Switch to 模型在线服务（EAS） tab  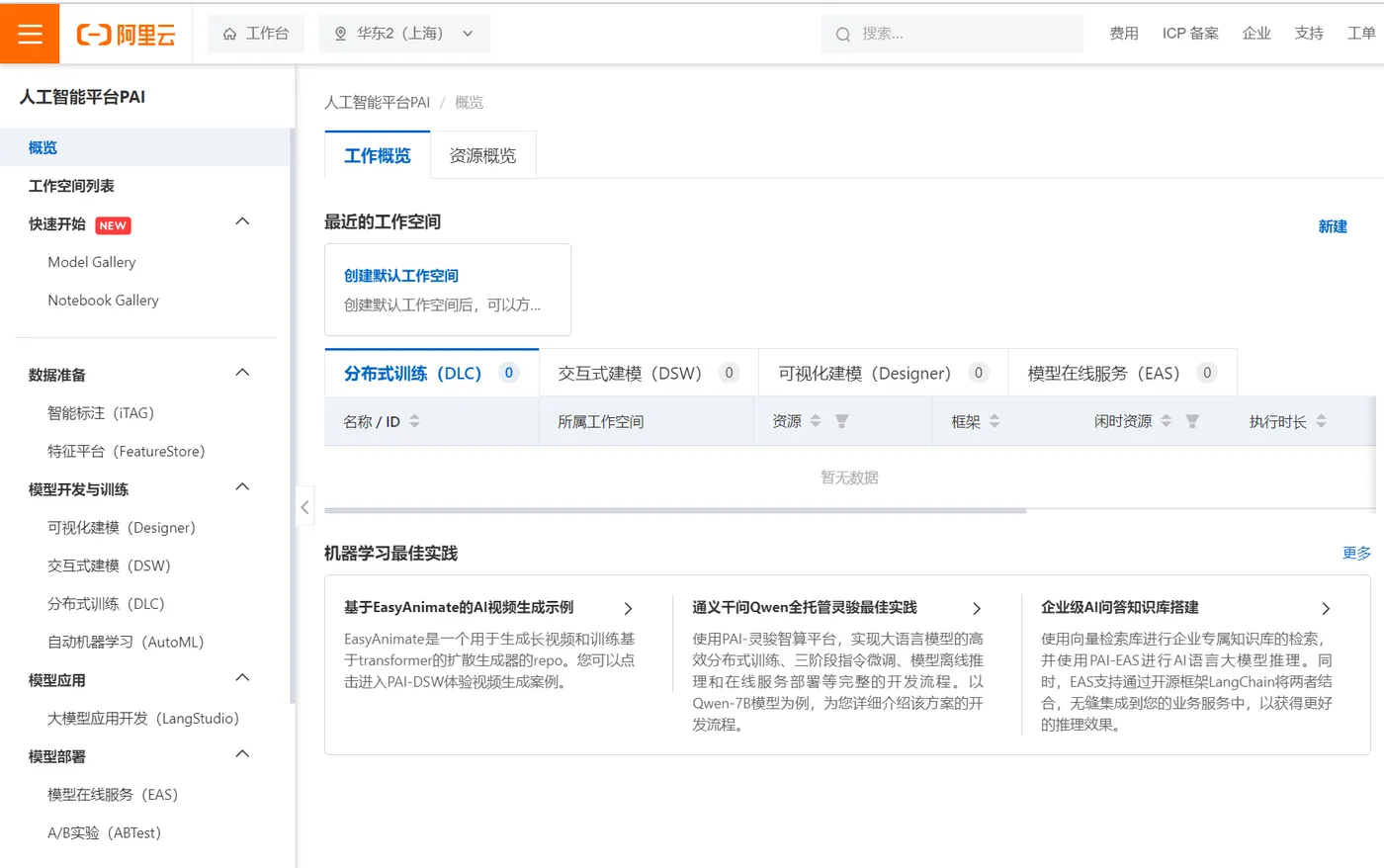point(1122,373)
